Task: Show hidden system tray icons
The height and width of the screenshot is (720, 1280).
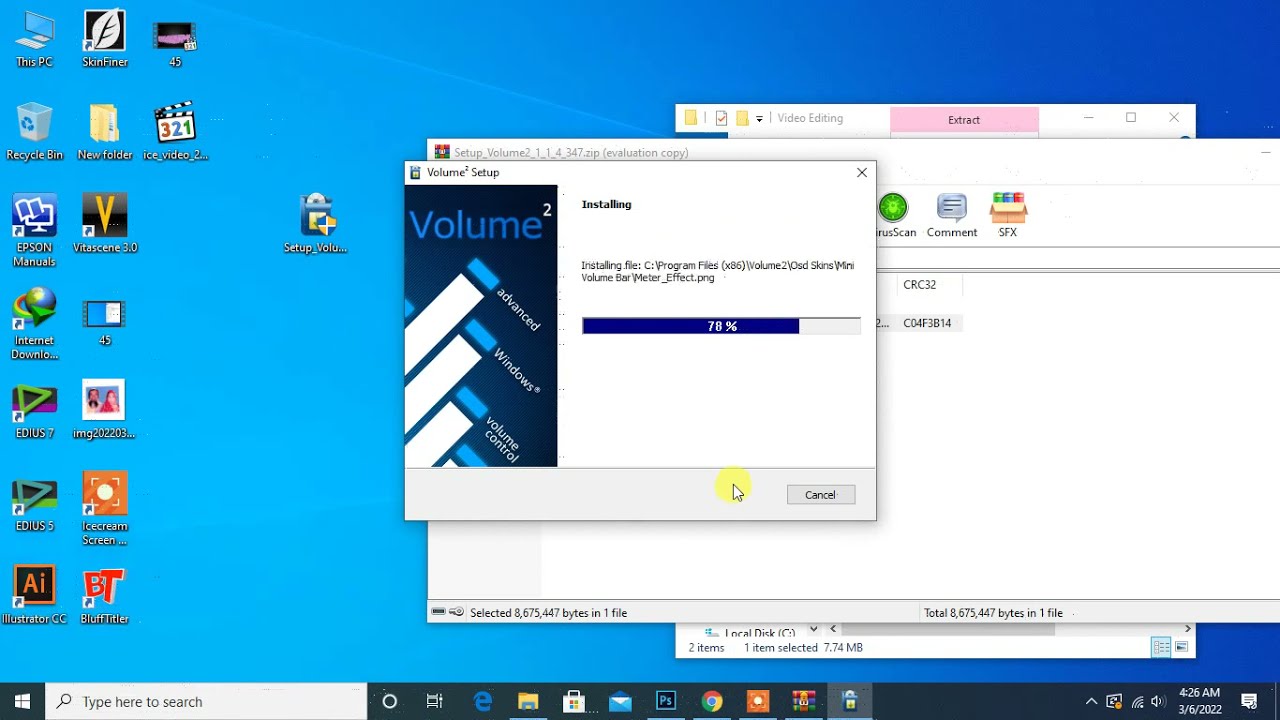Action: tap(1091, 701)
